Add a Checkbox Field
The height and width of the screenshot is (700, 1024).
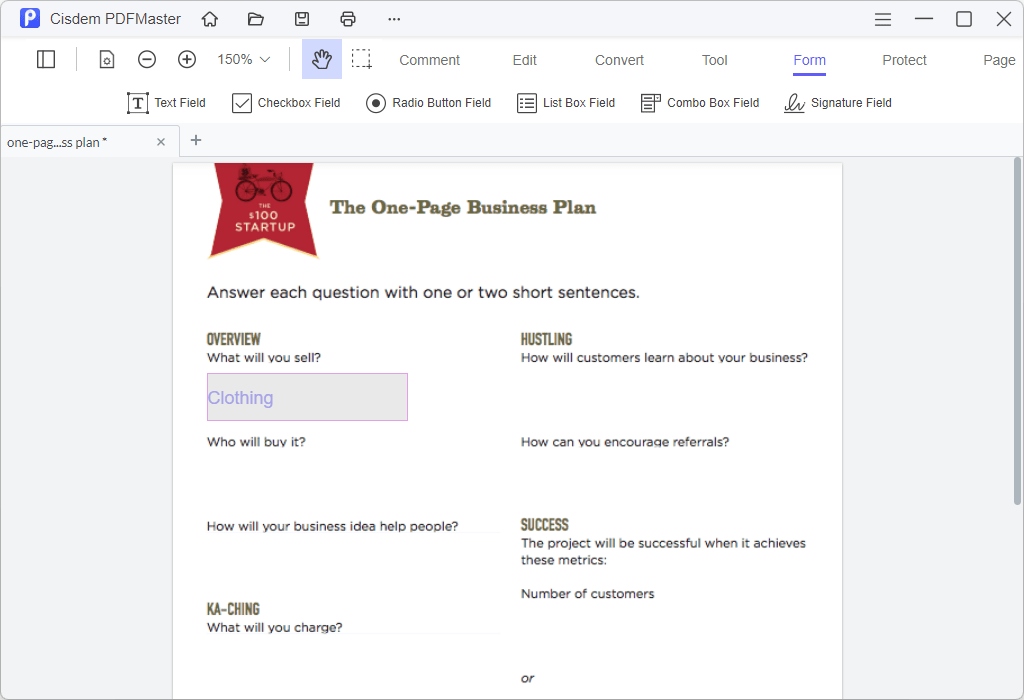coord(286,103)
